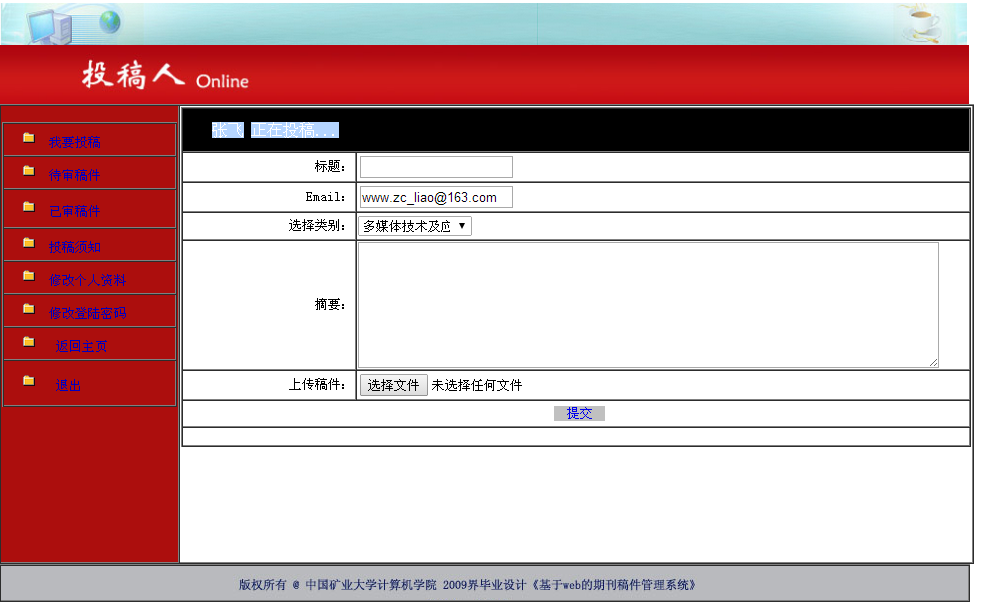
Task: Focus the 标题 title input field
Action: 436,167
